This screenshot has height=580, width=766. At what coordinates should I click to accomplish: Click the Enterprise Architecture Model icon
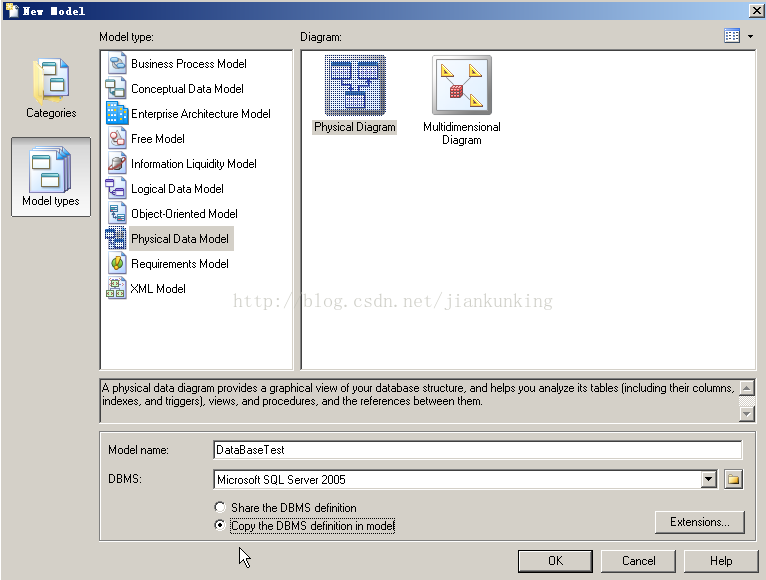[x=117, y=113]
